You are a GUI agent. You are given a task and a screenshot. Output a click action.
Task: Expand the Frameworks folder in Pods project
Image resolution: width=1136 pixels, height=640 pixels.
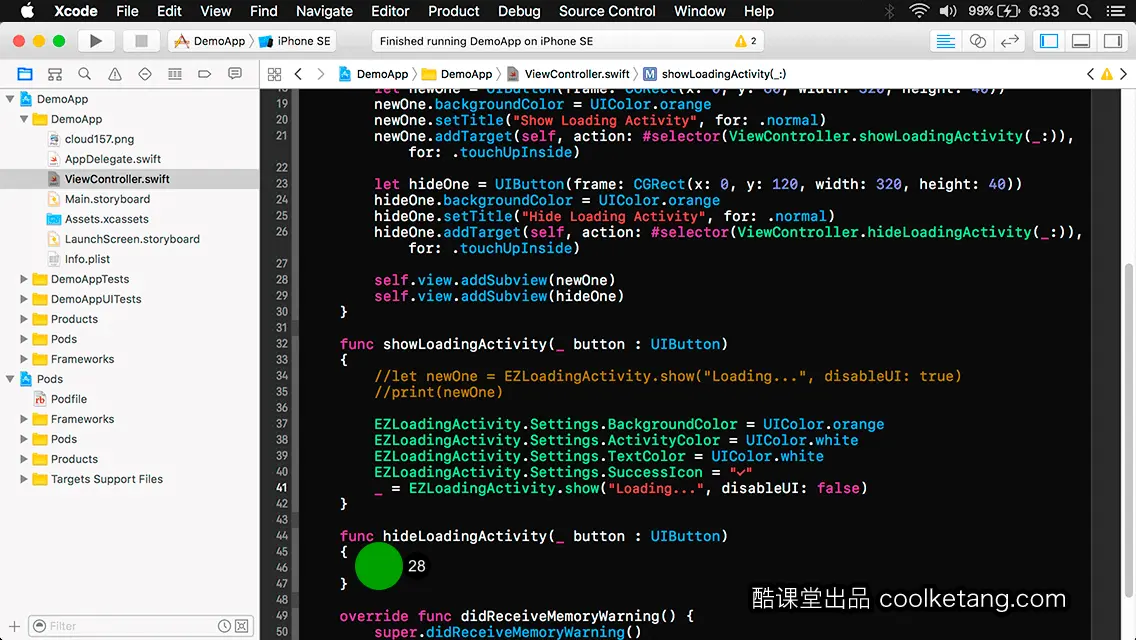pos(24,419)
